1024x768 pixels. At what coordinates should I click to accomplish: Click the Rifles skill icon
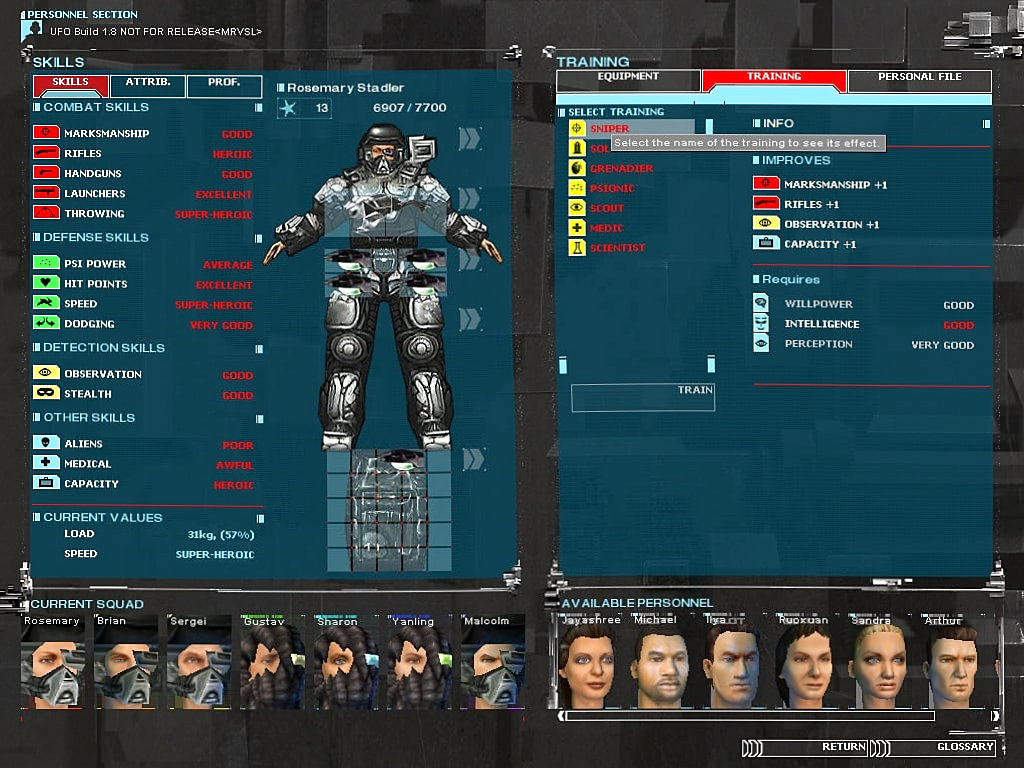(46, 153)
